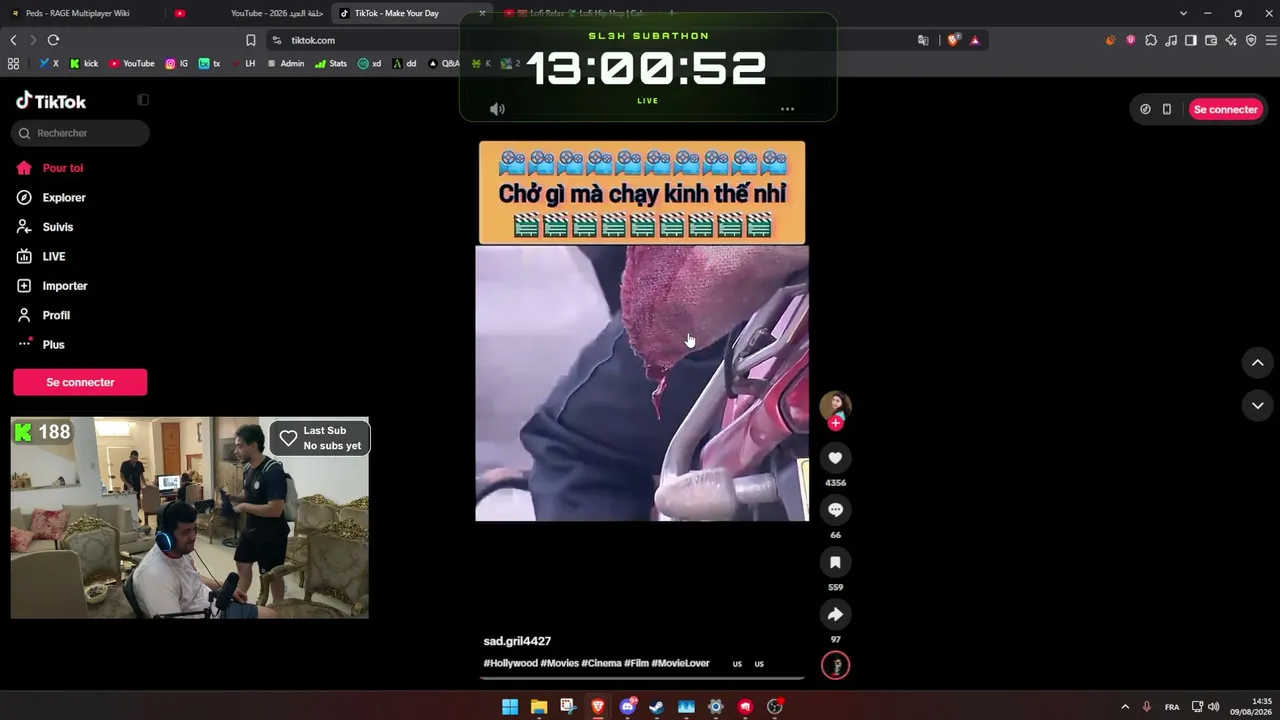
Task: Open the LIVE section
Action: click(x=41, y=257)
